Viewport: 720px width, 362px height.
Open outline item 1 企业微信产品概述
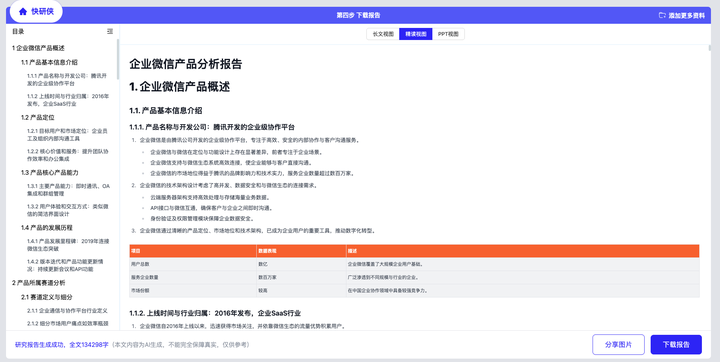tap(38, 48)
